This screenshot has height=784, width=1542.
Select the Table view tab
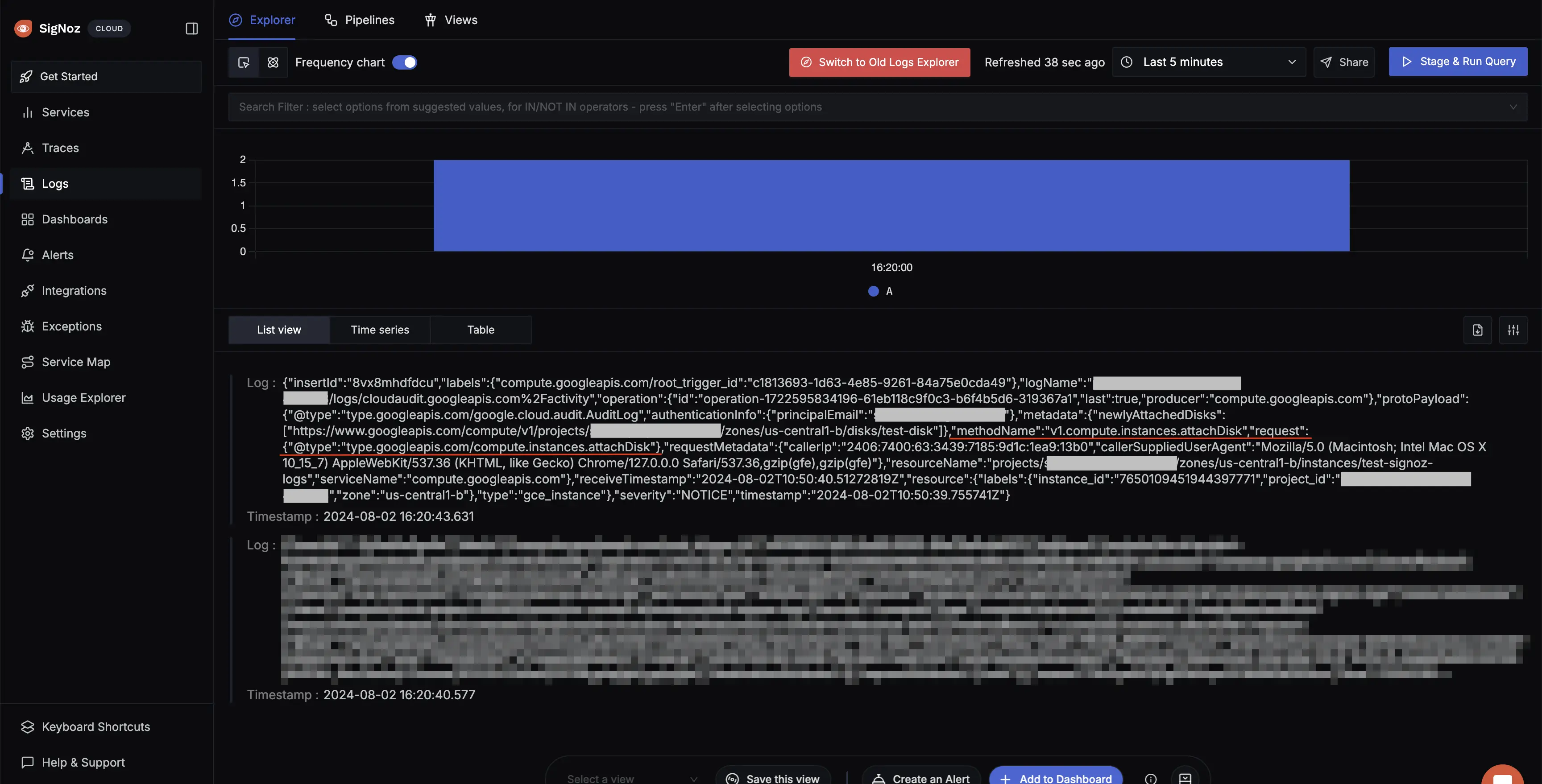tap(480, 330)
